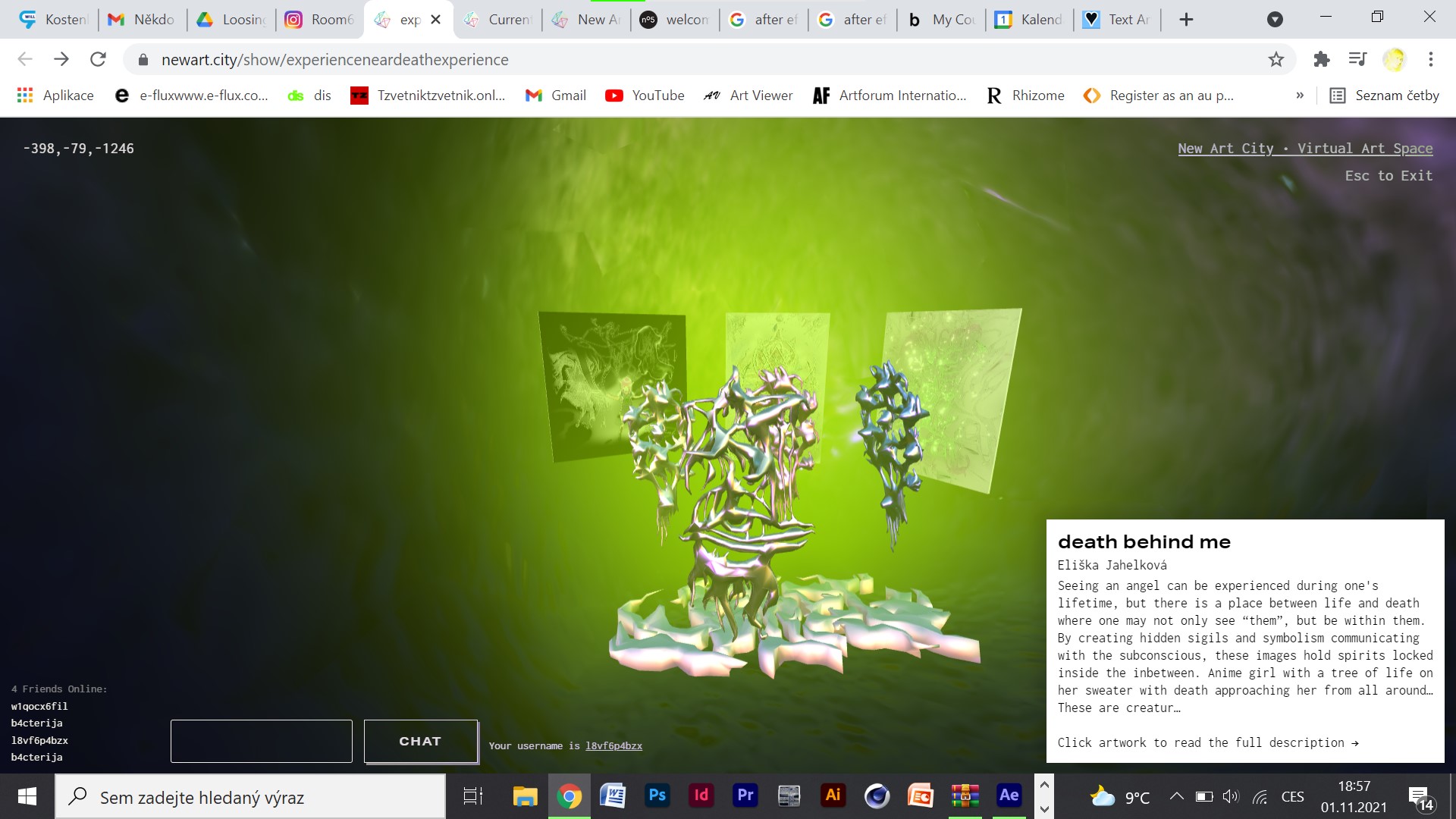Open the YouTube bookmark
1456x819 pixels.
pos(645,96)
